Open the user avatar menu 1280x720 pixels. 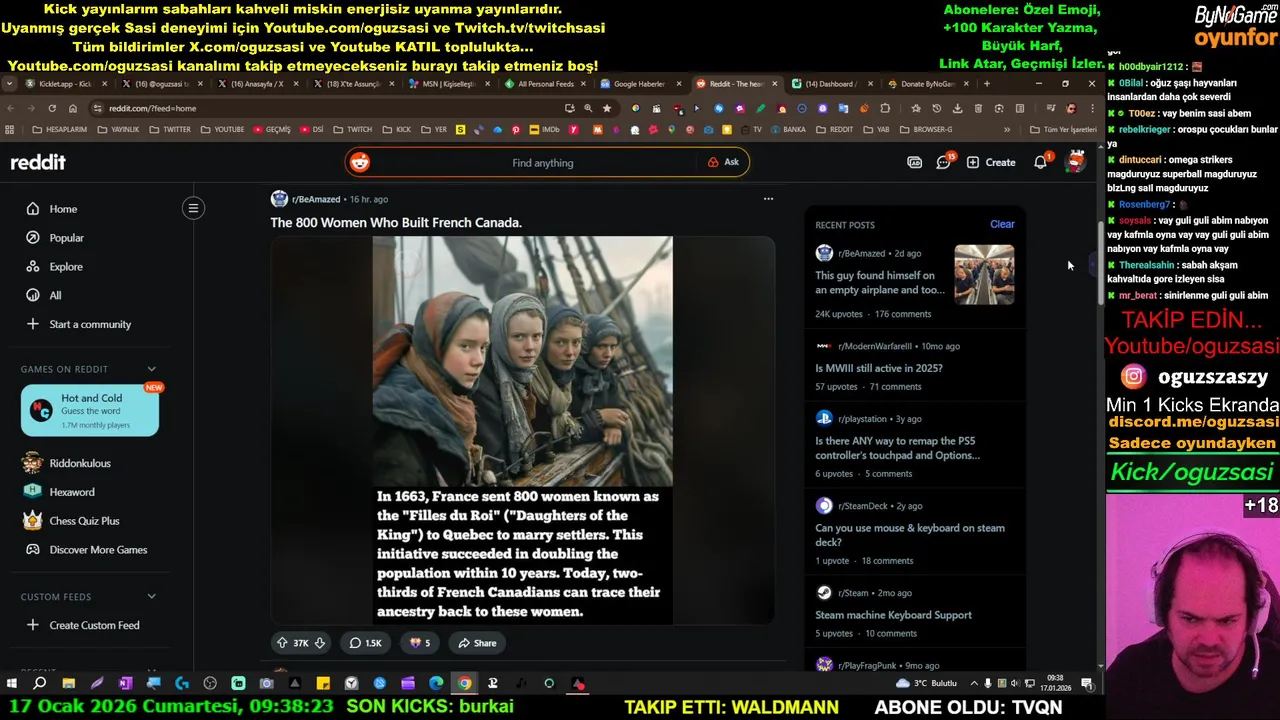click(x=1076, y=162)
